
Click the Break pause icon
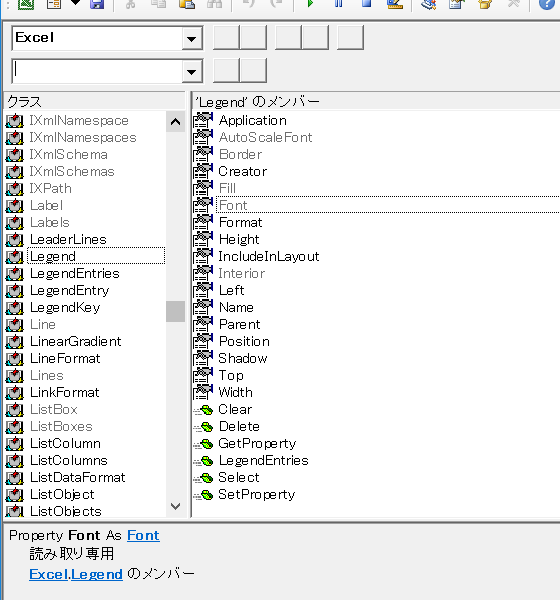[339, 4]
